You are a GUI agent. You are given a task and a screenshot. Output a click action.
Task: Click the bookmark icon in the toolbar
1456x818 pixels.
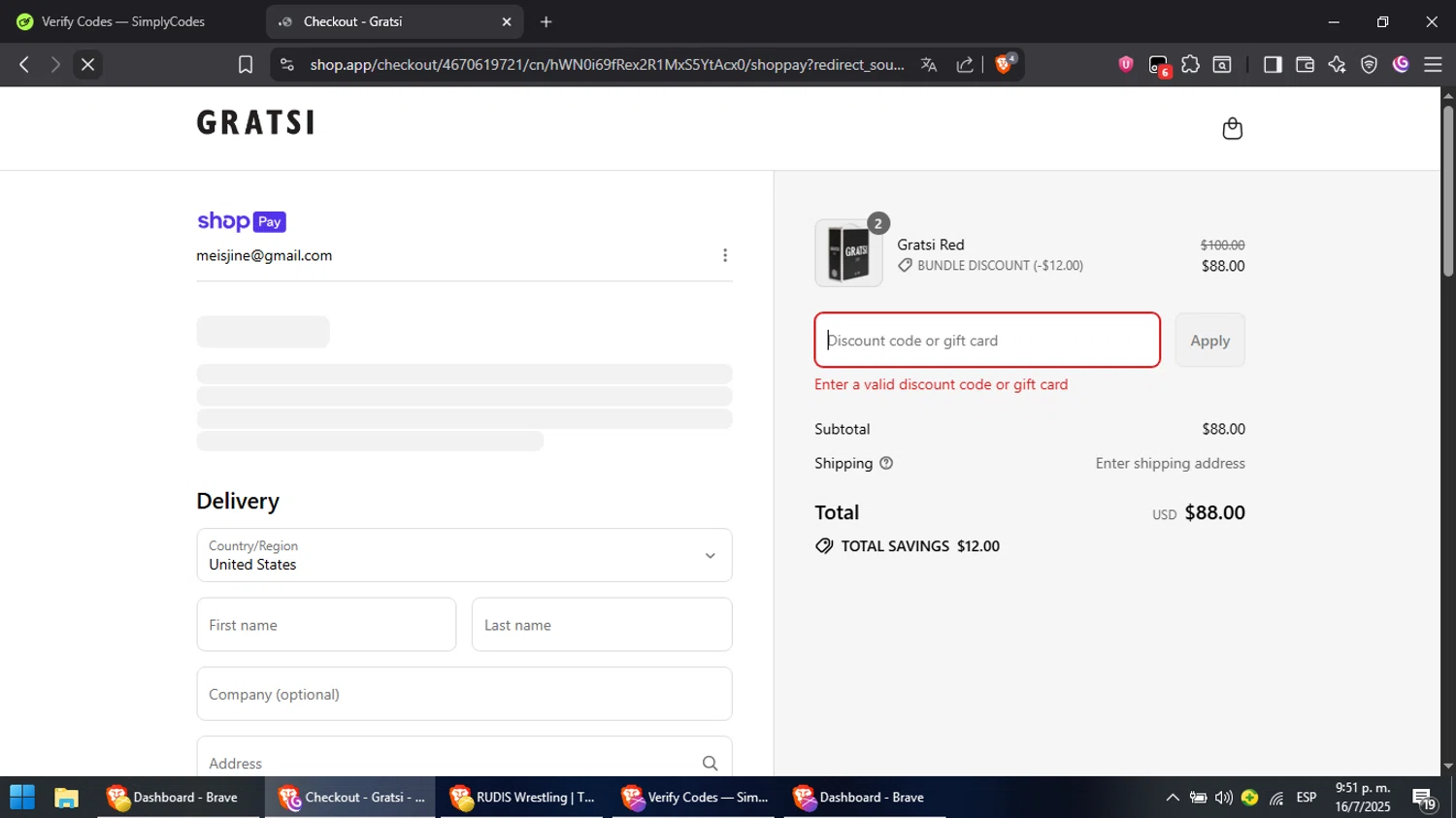pos(246,64)
